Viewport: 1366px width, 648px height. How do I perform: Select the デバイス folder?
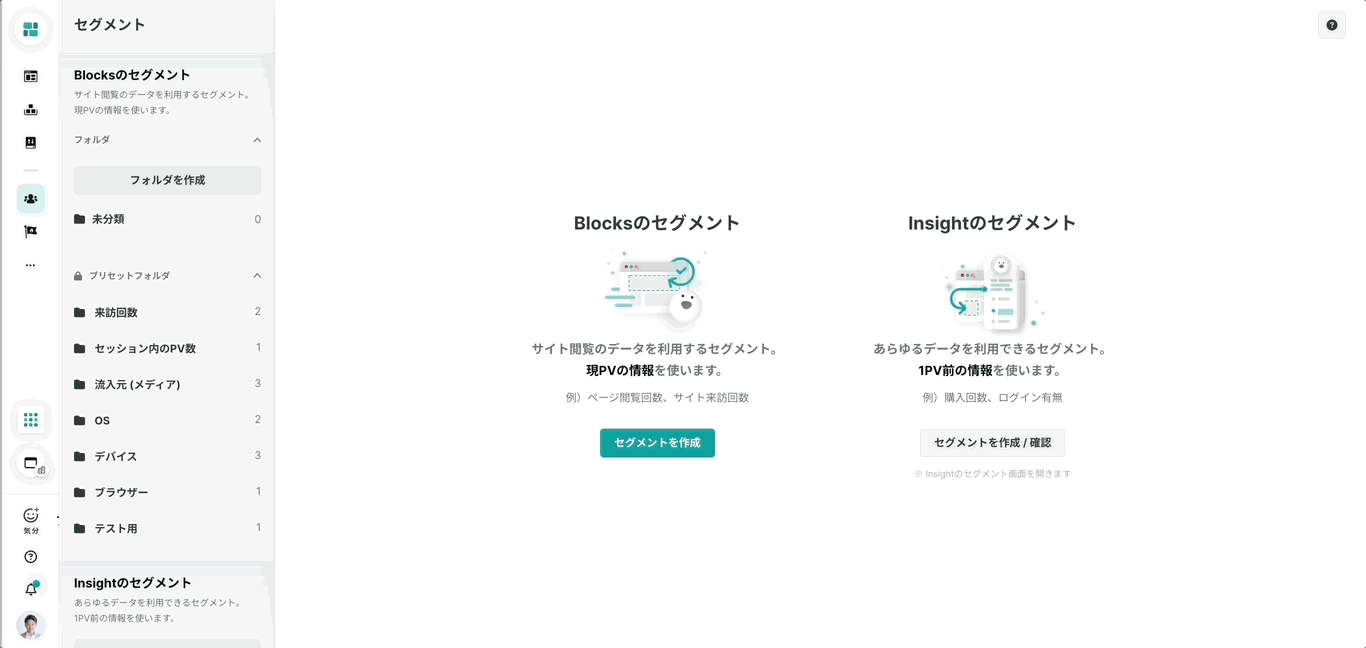coord(167,456)
